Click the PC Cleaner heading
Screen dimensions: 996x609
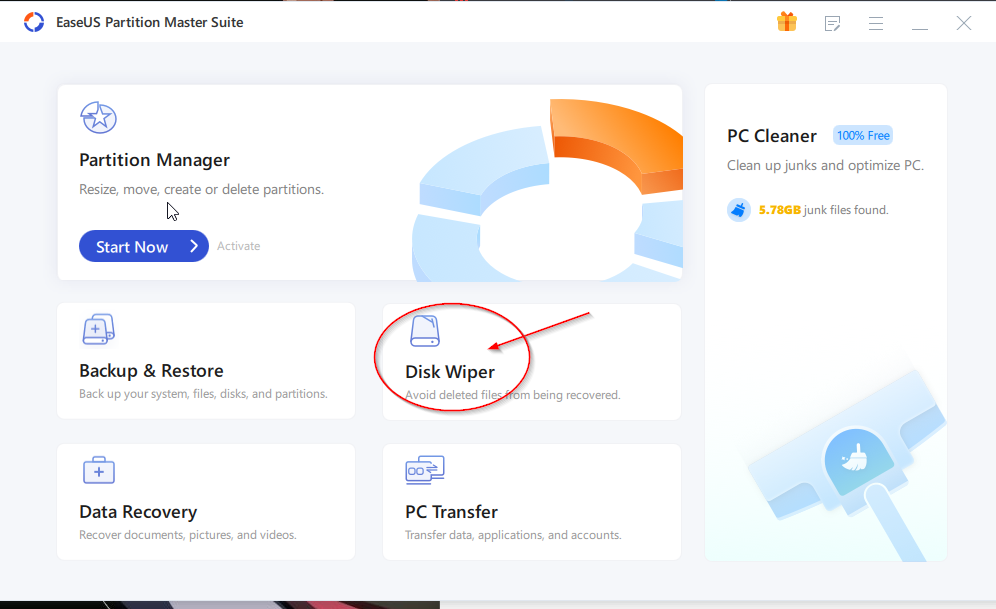coord(772,136)
